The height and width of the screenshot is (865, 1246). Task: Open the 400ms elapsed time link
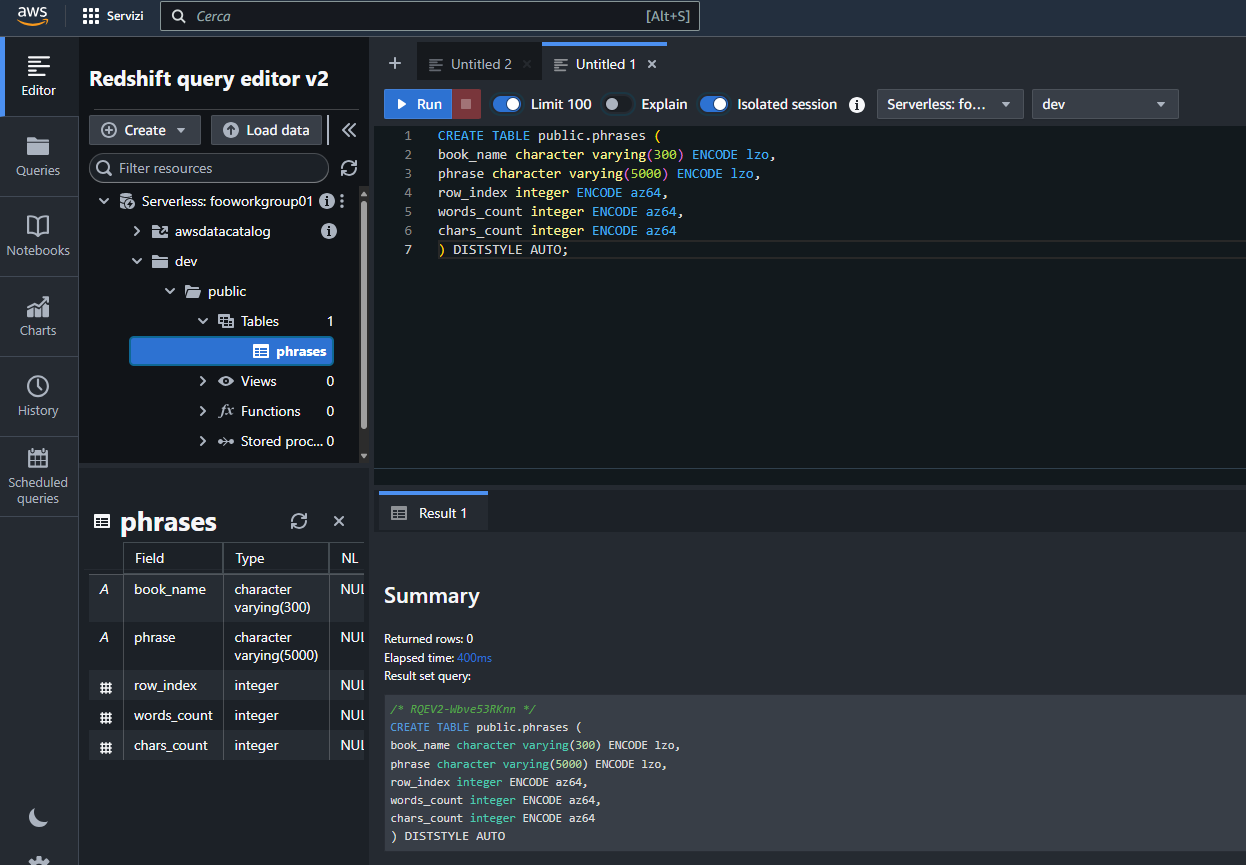coord(474,657)
